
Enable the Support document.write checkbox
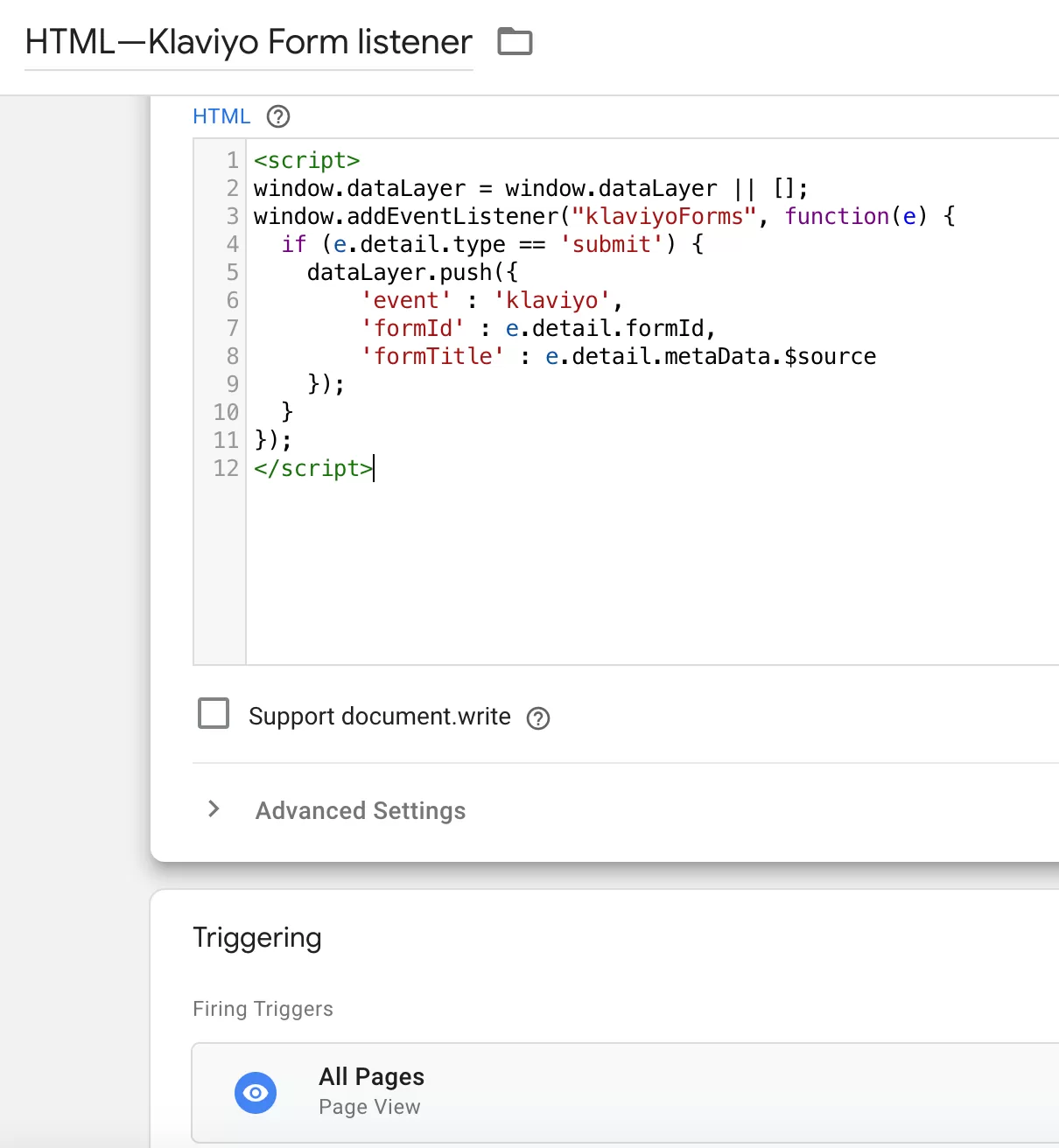click(214, 713)
